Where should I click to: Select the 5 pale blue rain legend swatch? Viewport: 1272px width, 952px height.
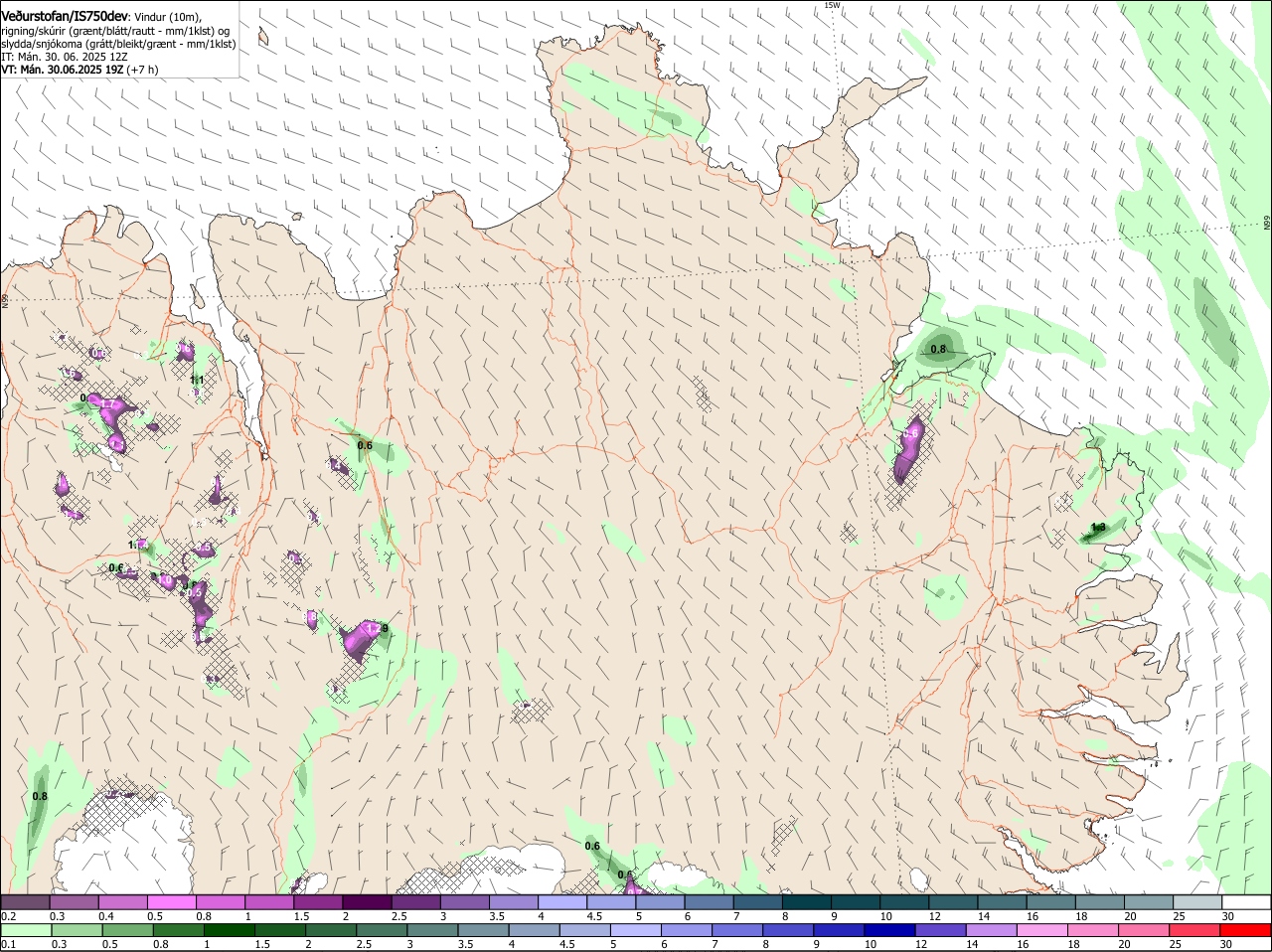coord(636,930)
